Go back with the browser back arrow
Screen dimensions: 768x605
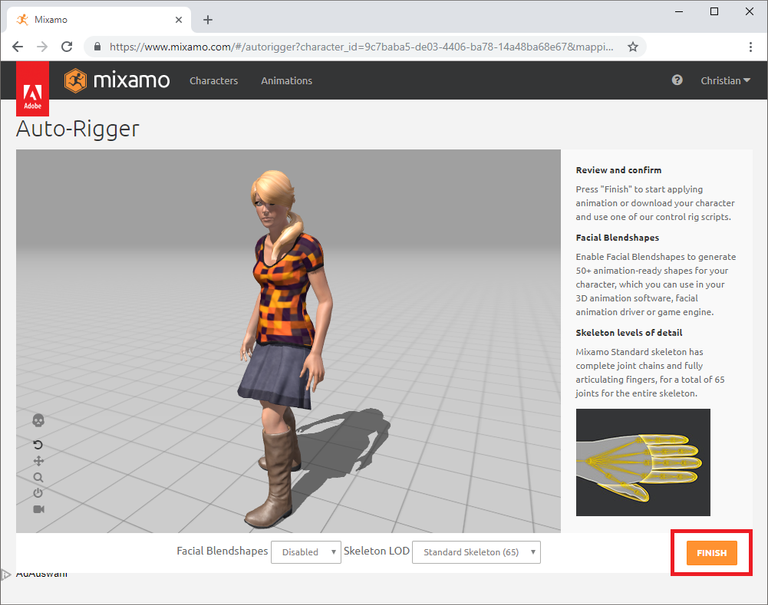pos(18,47)
